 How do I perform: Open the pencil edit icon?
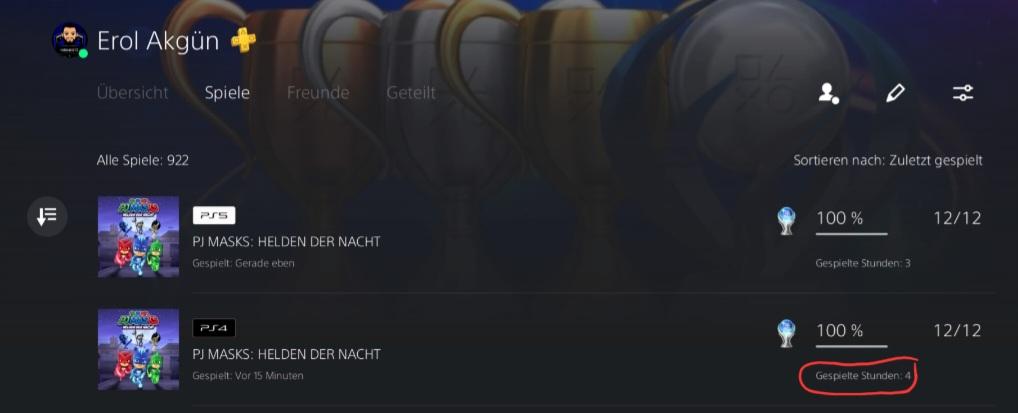(895, 94)
